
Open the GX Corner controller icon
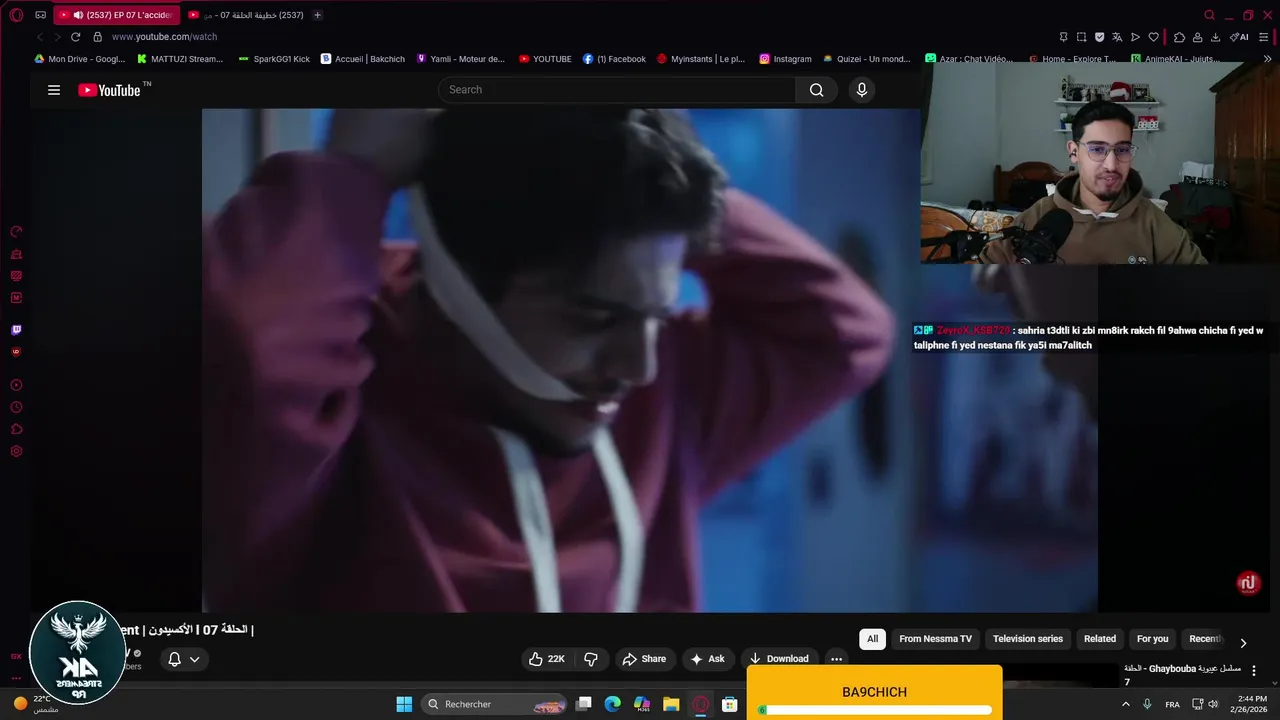40,15
